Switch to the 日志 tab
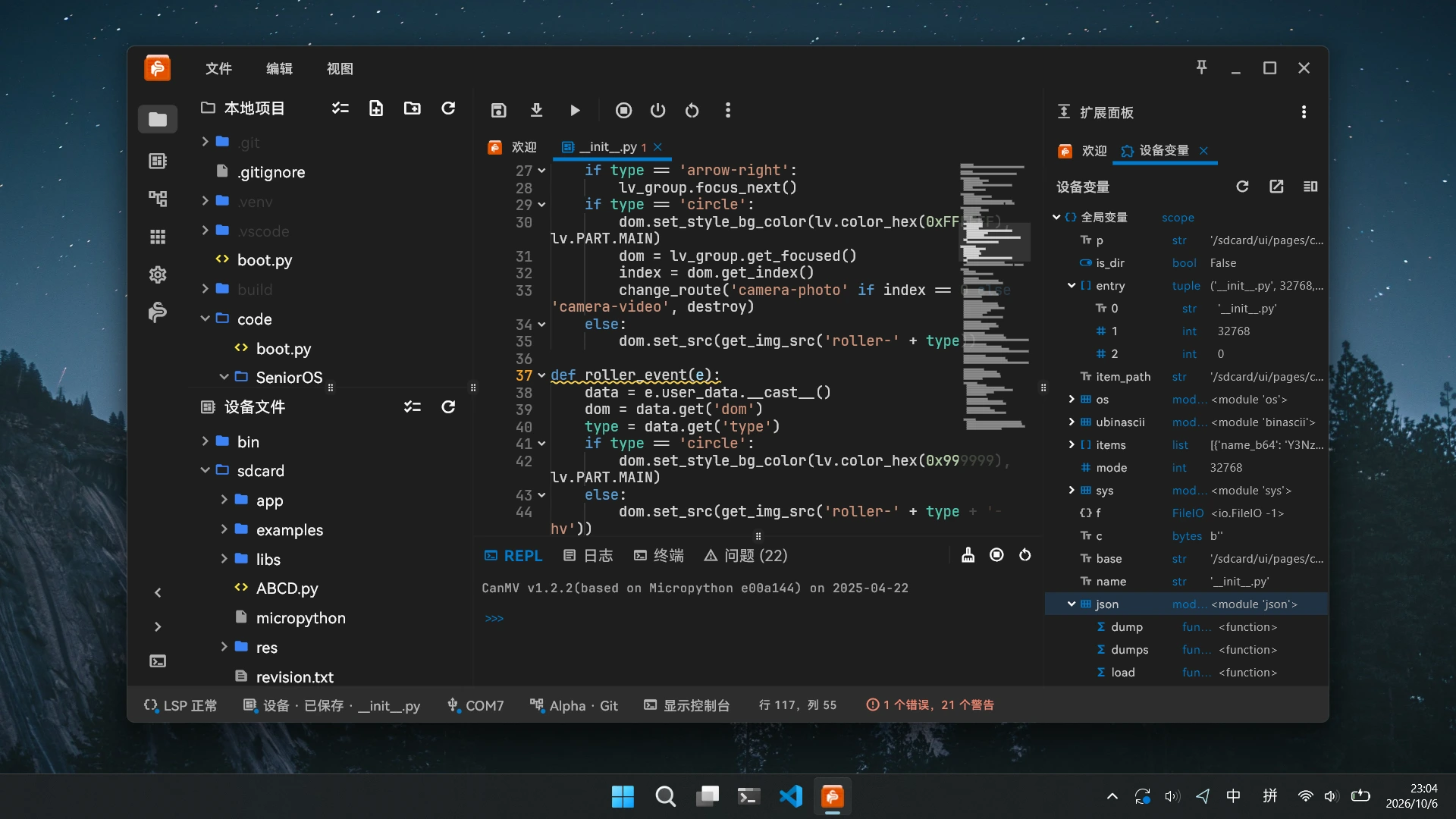The image size is (1456, 819). 588,556
